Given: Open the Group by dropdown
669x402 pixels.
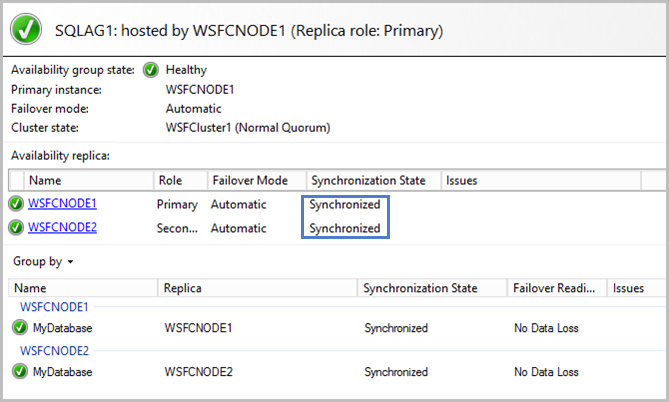Looking at the screenshot, I should pyautogui.click(x=43, y=261).
